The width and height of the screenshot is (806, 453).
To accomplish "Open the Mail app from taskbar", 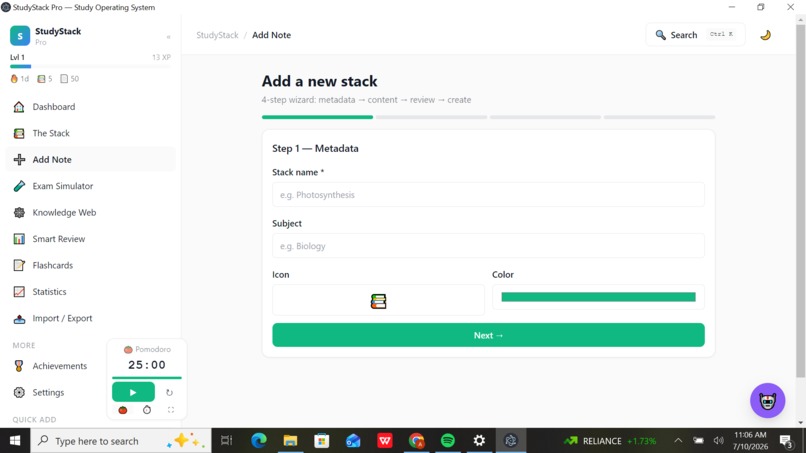I will (x=353, y=441).
